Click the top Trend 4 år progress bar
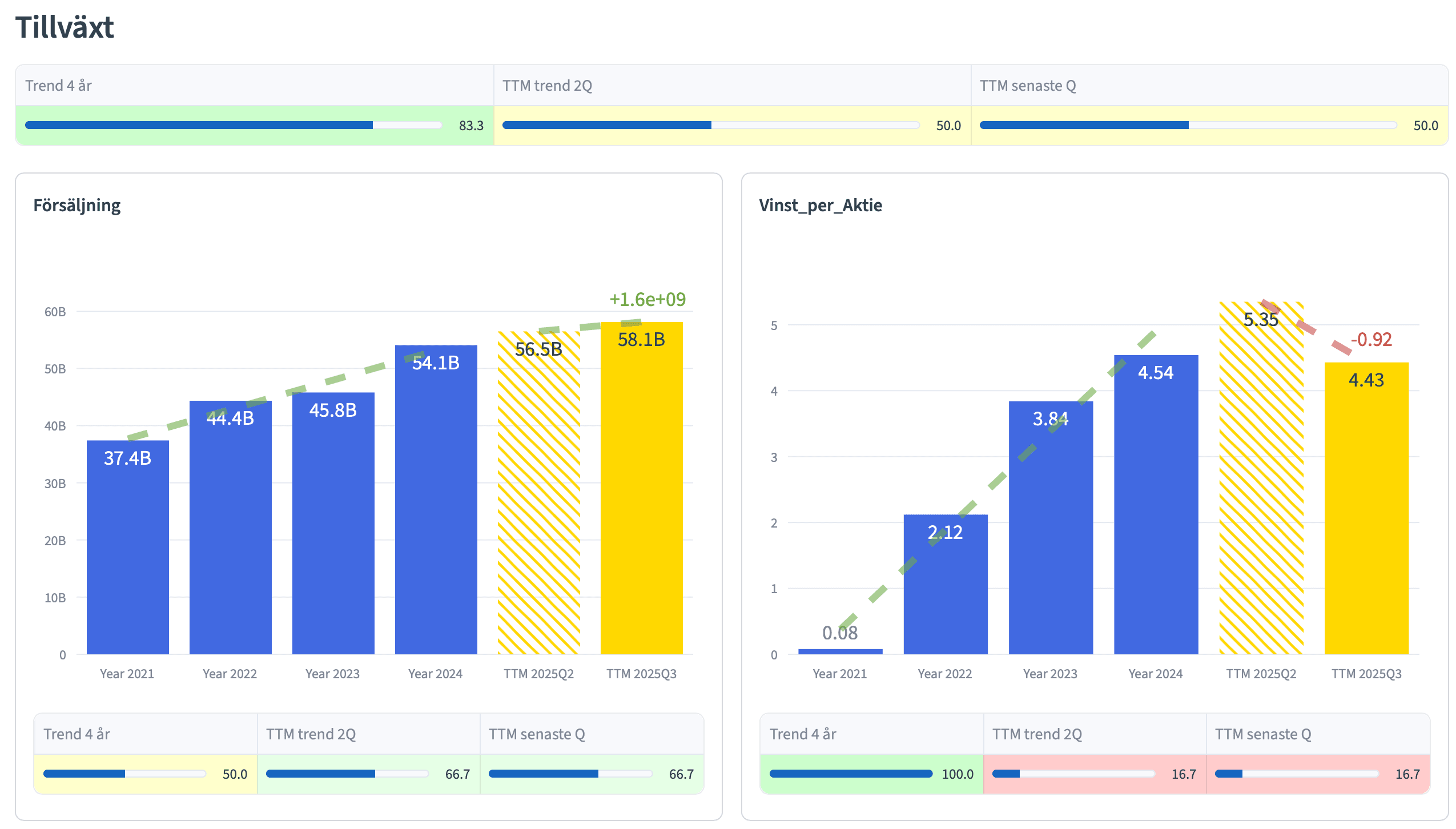 point(234,125)
